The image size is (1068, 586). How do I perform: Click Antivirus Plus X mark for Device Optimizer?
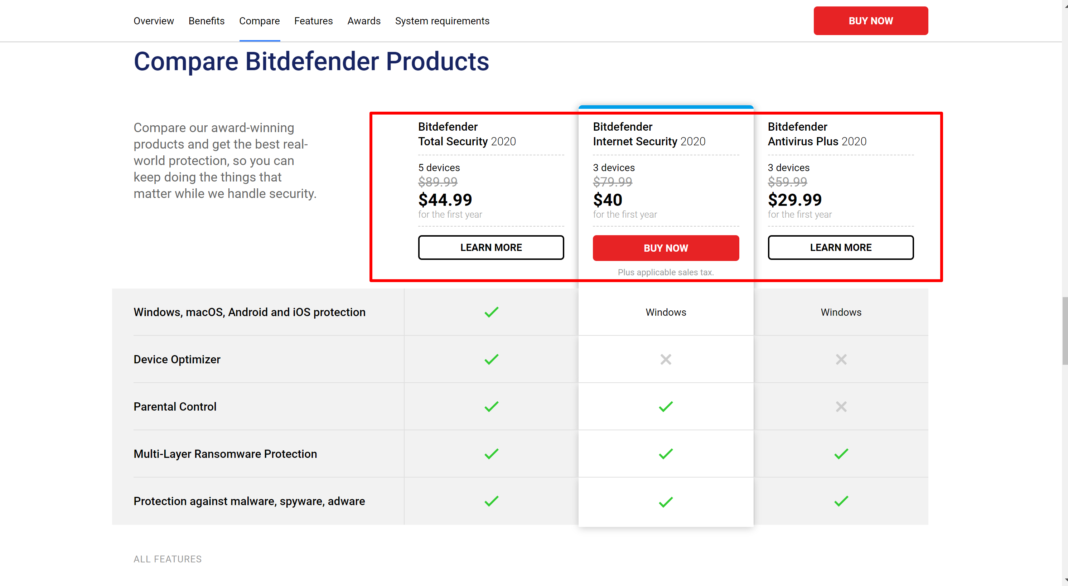pyautogui.click(x=841, y=359)
